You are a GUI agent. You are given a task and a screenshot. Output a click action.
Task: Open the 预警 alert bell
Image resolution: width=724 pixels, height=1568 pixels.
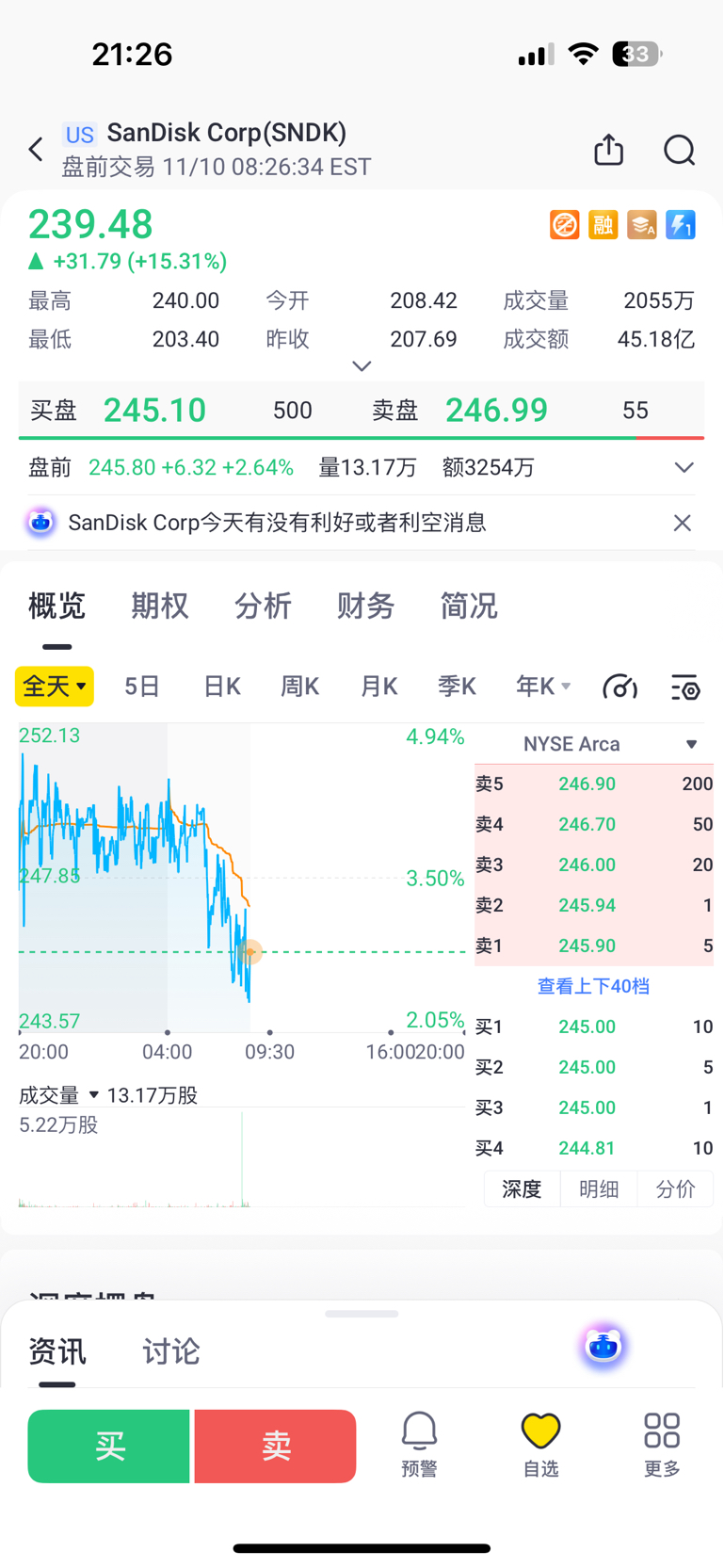click(419, 1445)
